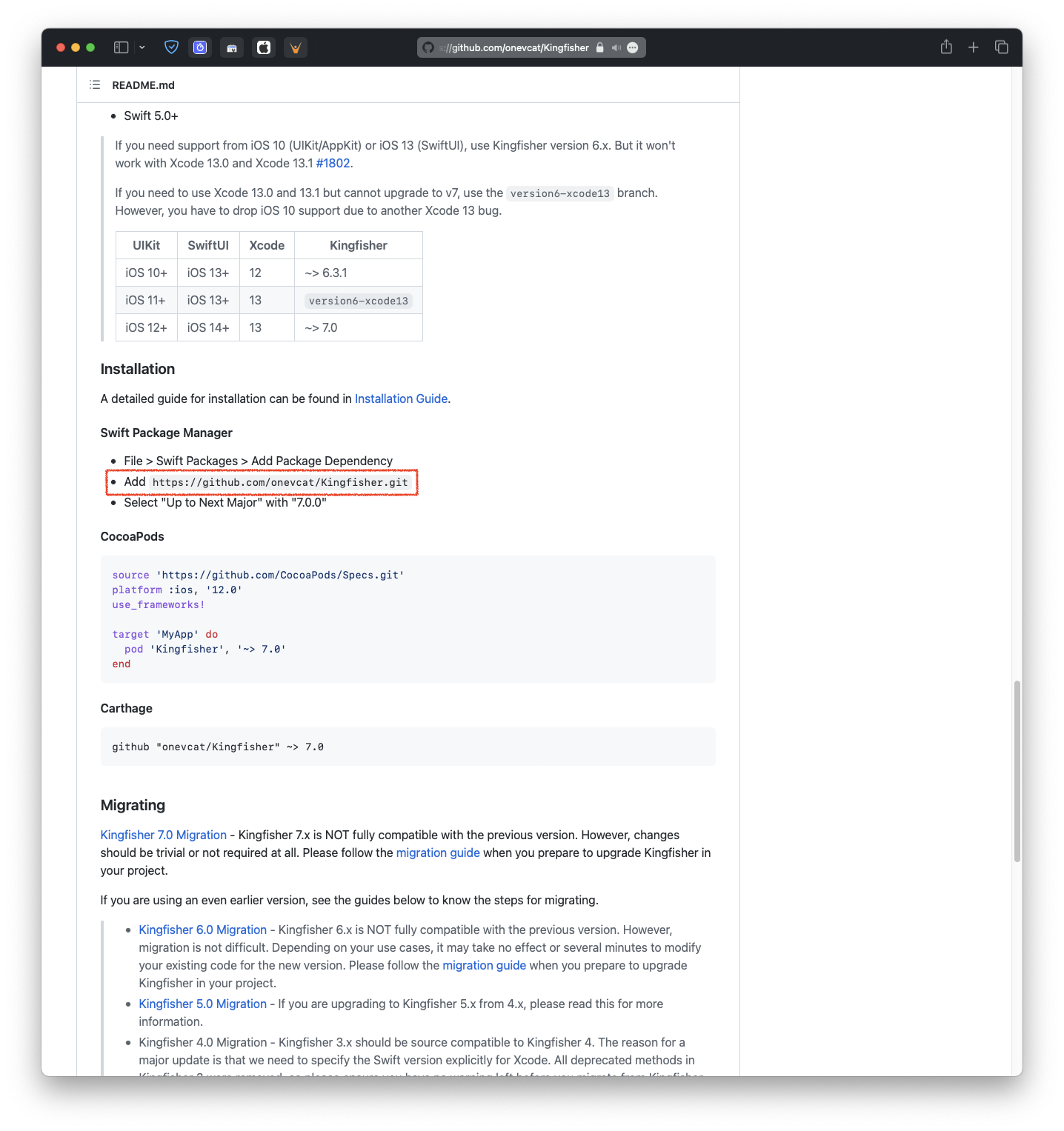The height and width of the screenshot is (1131, 1064).
Task: Open the Kingfisher 6.0 Migration link
Action: [203, 930]
